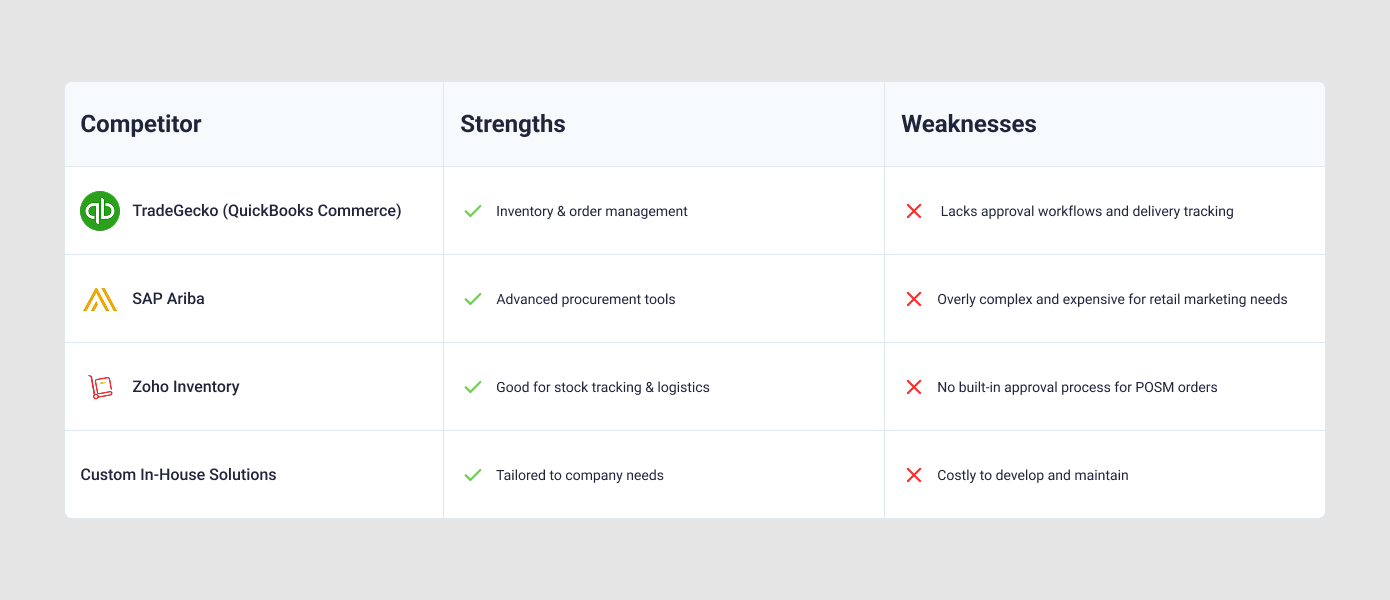Click the text Advanced procurement tools
Image resolution: width=1390 pixels, height=600 pixels.
point(586,299)
